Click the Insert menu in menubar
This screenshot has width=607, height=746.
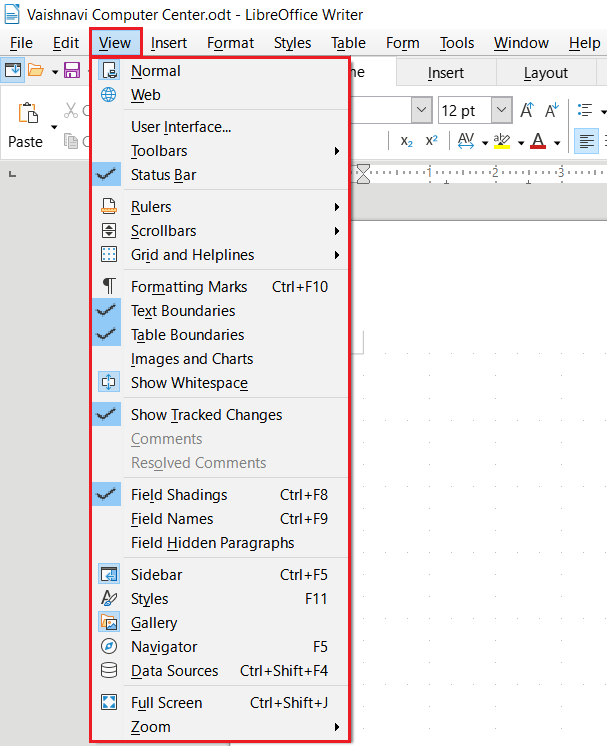coord(168,43)
